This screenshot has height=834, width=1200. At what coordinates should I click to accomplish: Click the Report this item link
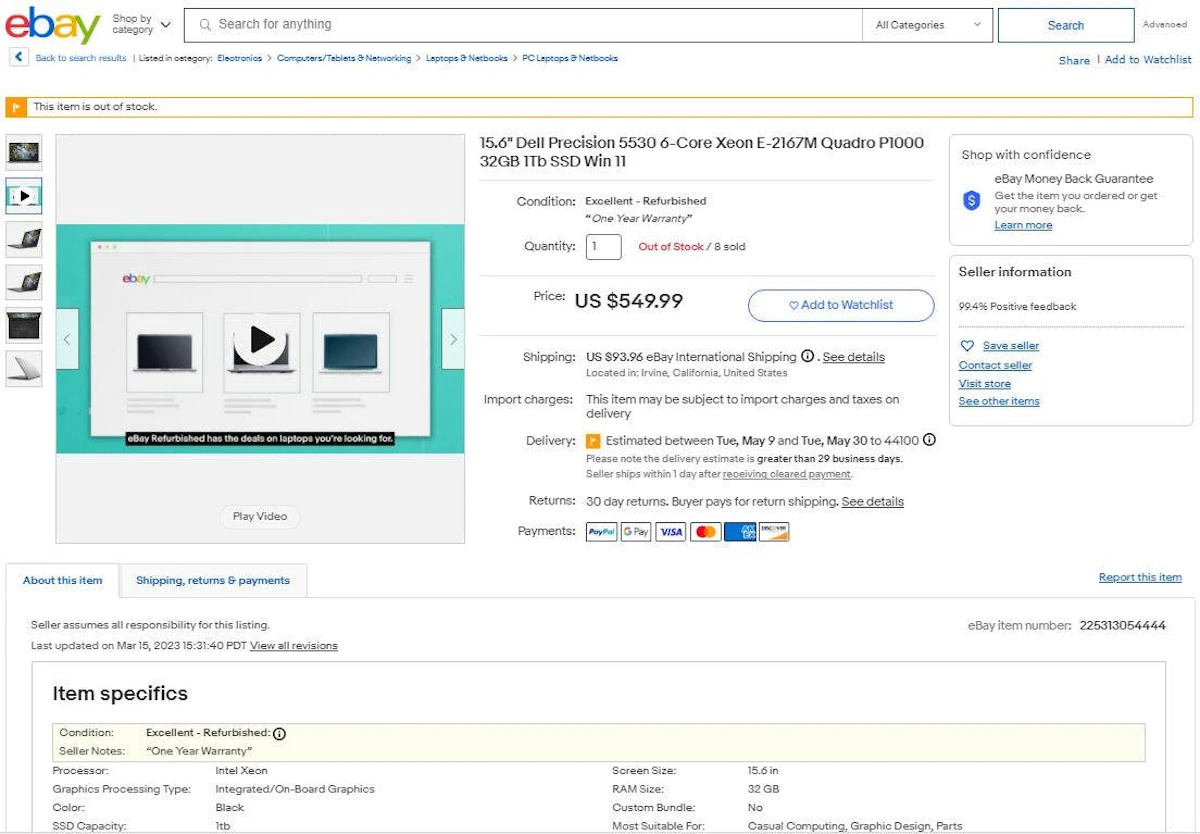[x=1140, y=577]
